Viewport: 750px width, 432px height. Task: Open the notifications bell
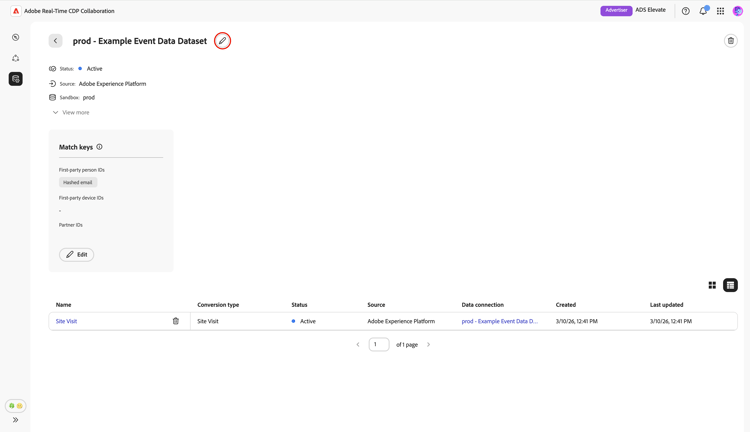click(703, 11)
